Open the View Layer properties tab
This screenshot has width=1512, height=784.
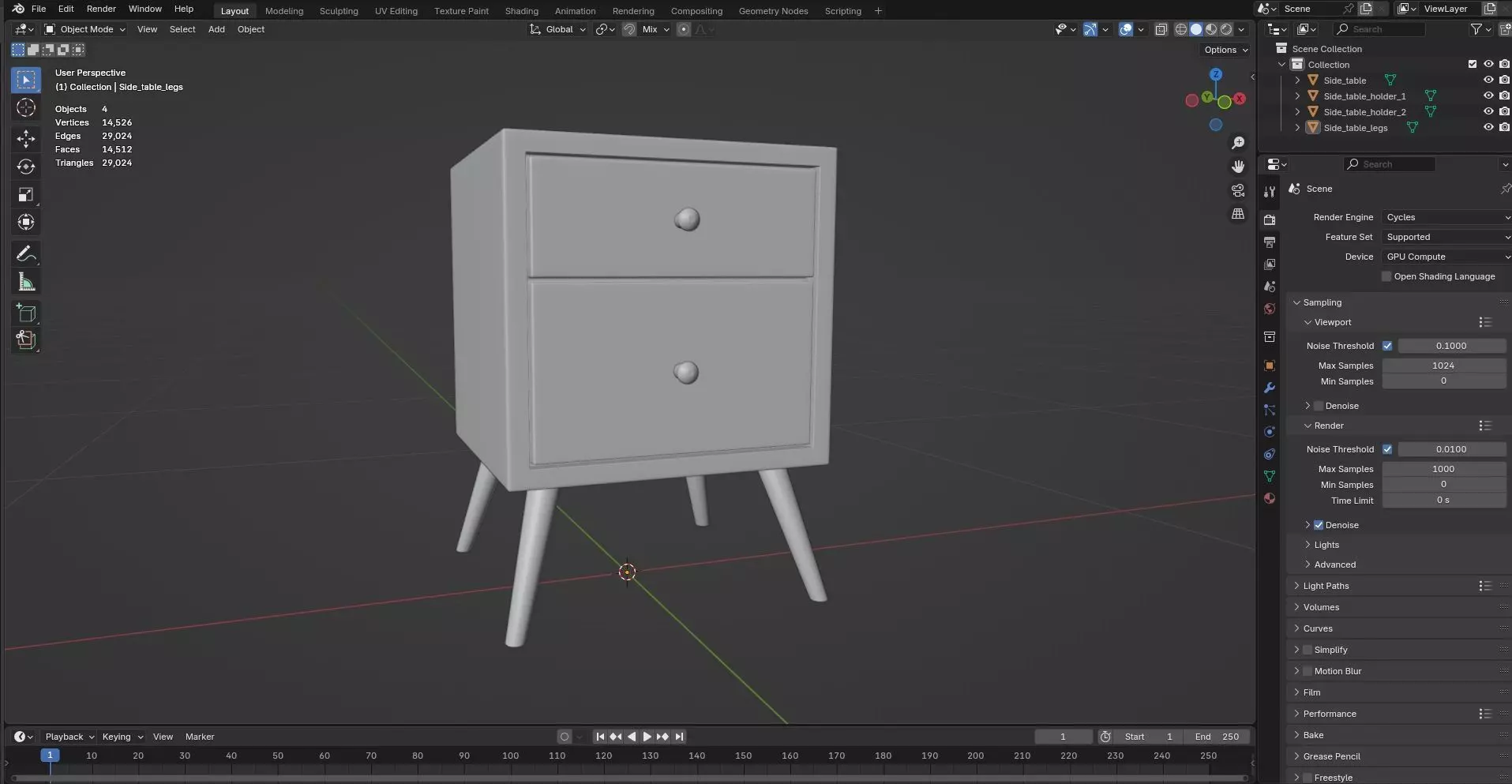[x=1270, y=264]
